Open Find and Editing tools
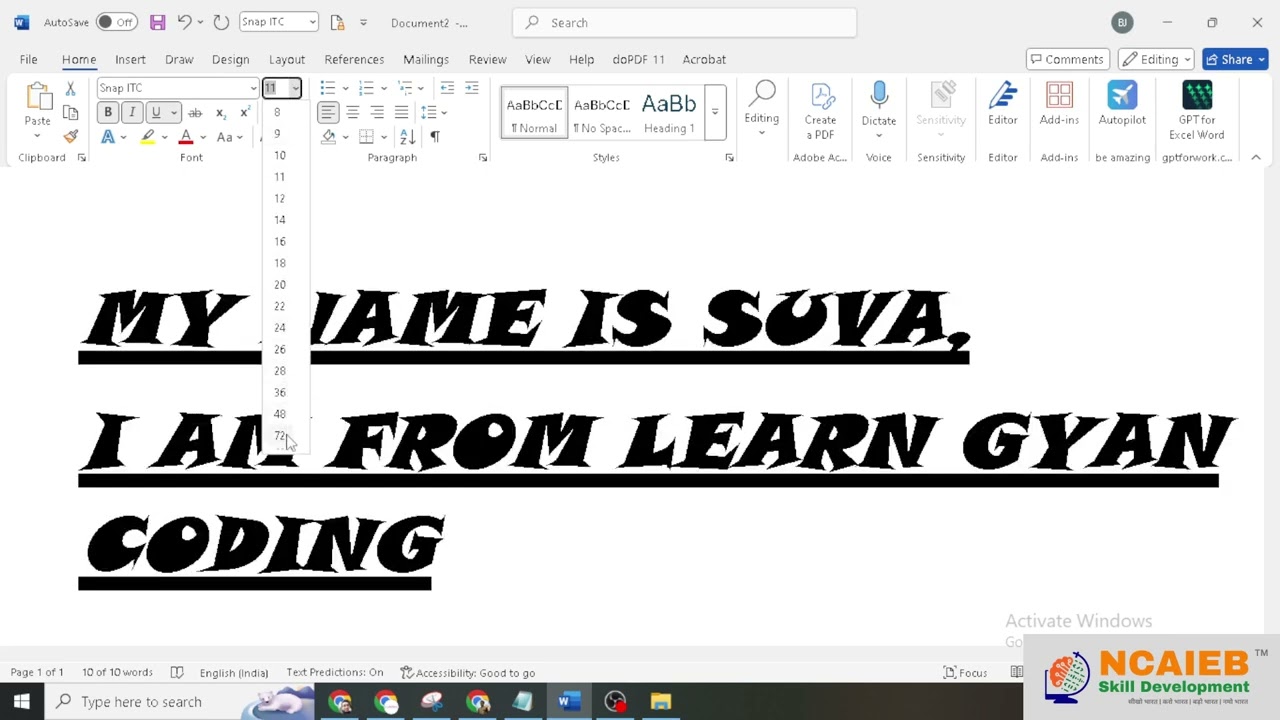Image resolution: width=1280 pixels, height=720 pixels. click(762, 109)
